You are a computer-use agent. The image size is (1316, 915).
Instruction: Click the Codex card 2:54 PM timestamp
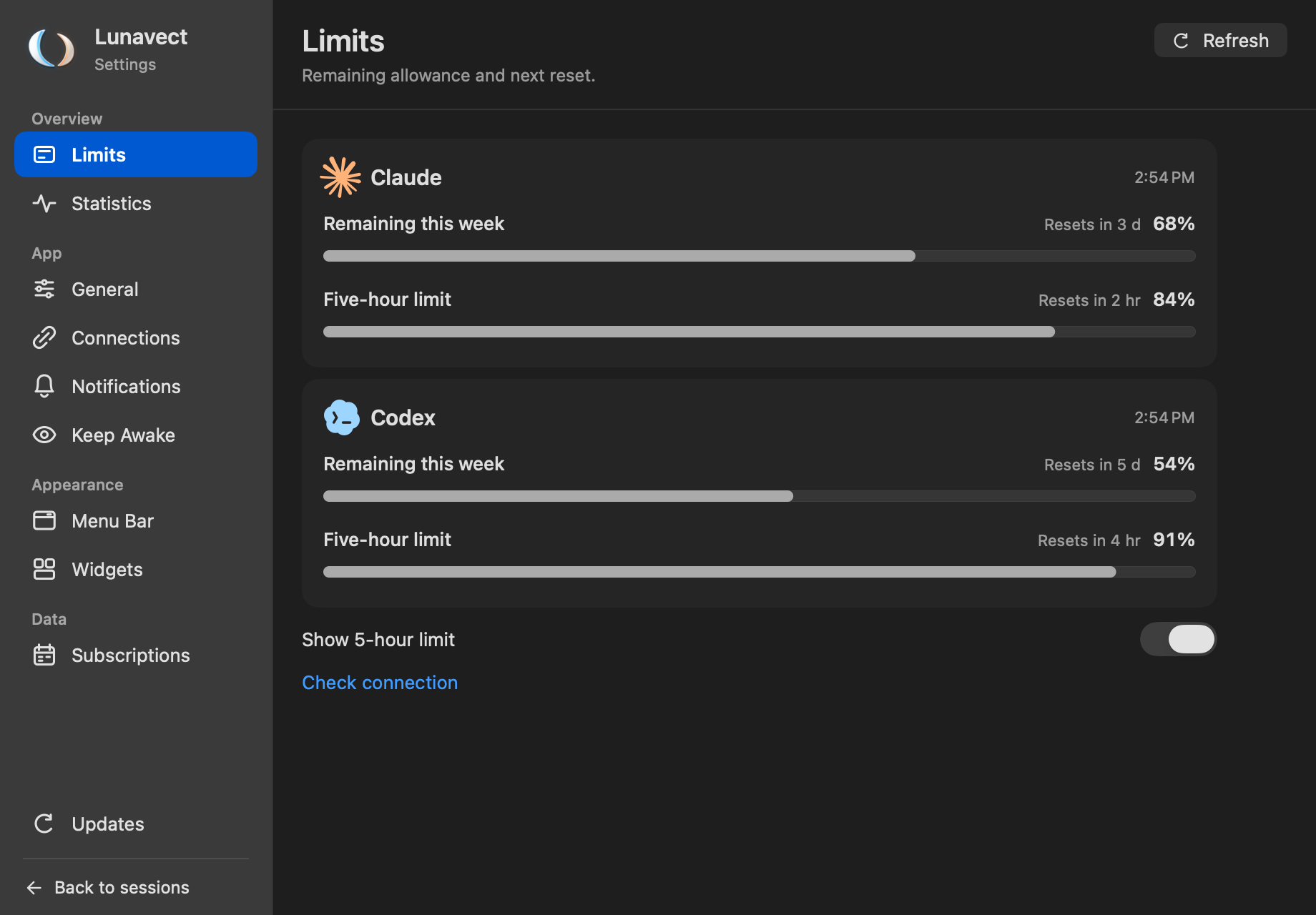(1164, 417)
